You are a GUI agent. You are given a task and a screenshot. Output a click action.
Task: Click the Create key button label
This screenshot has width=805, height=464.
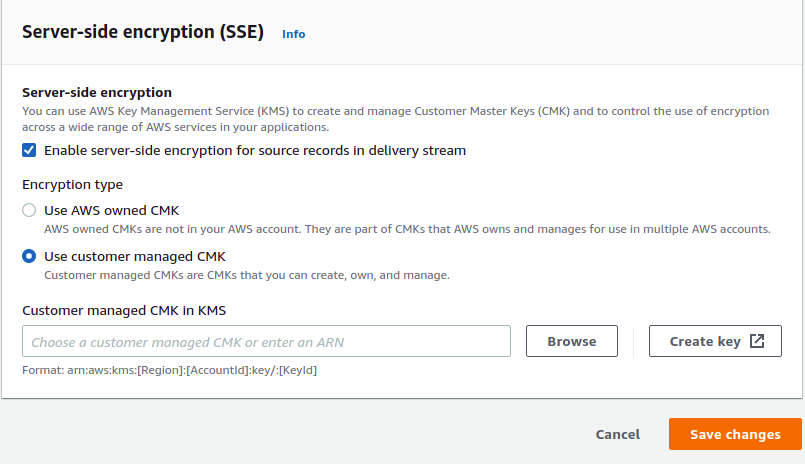(x=705, y=341)
